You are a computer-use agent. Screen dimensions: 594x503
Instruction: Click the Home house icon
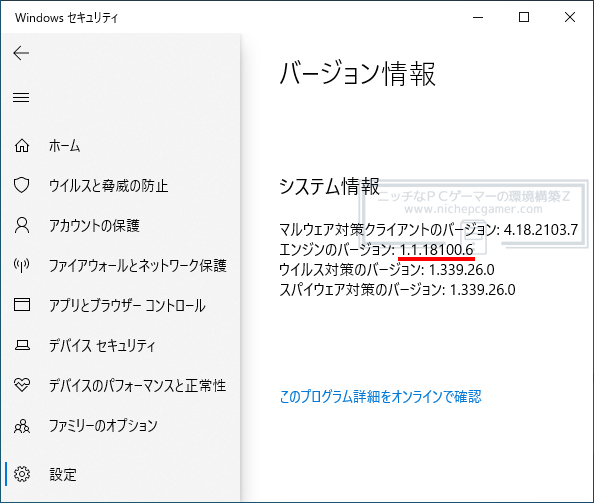(x=22, y=145)
